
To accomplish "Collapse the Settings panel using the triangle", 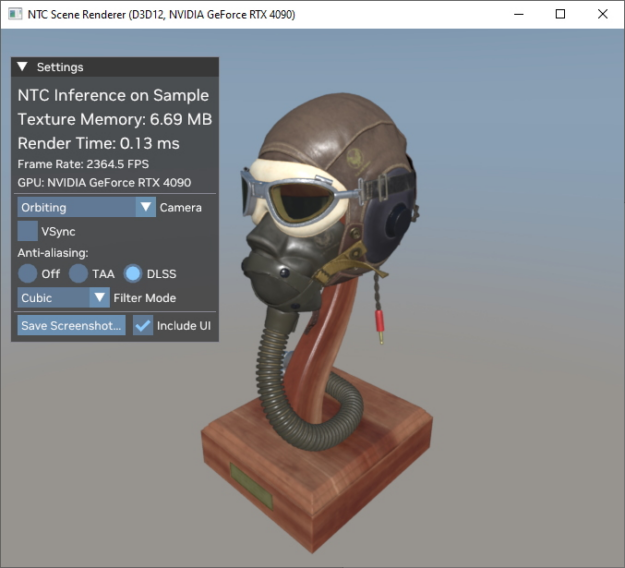I will pos(23,67).
